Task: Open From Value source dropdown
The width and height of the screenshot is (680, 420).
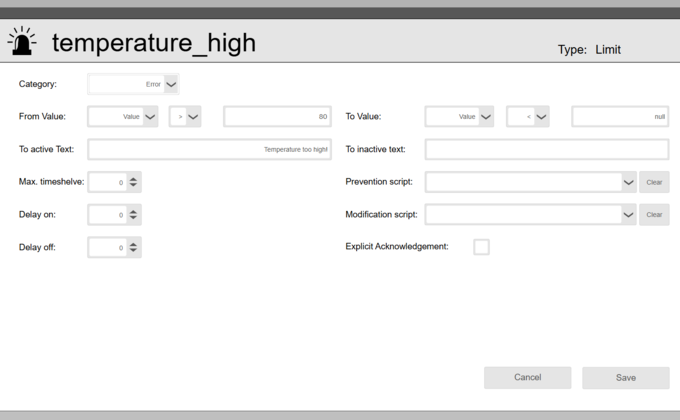Action: click(123, 117)
